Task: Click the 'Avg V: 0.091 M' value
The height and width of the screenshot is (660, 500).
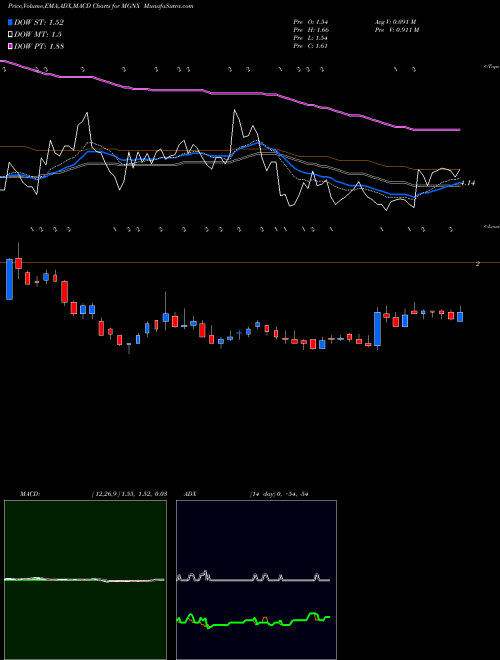Action: click(x=395, y=22)
